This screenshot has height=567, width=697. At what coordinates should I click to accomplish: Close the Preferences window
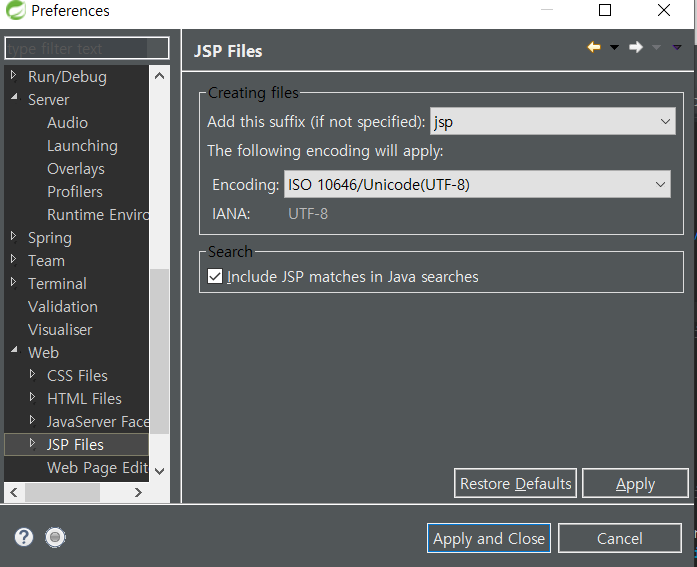[664, 10]
